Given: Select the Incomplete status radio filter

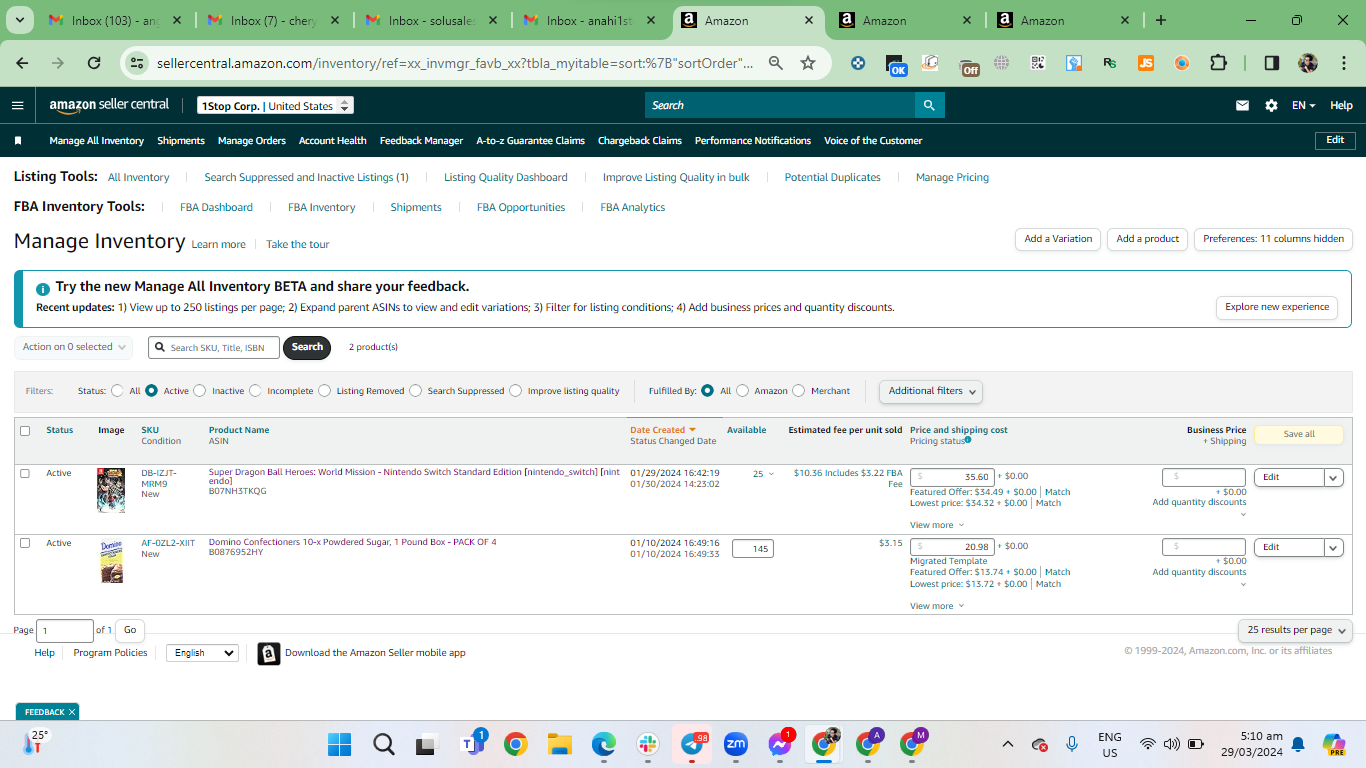Looking at the screenshot, I should click(x=255, y=391).
